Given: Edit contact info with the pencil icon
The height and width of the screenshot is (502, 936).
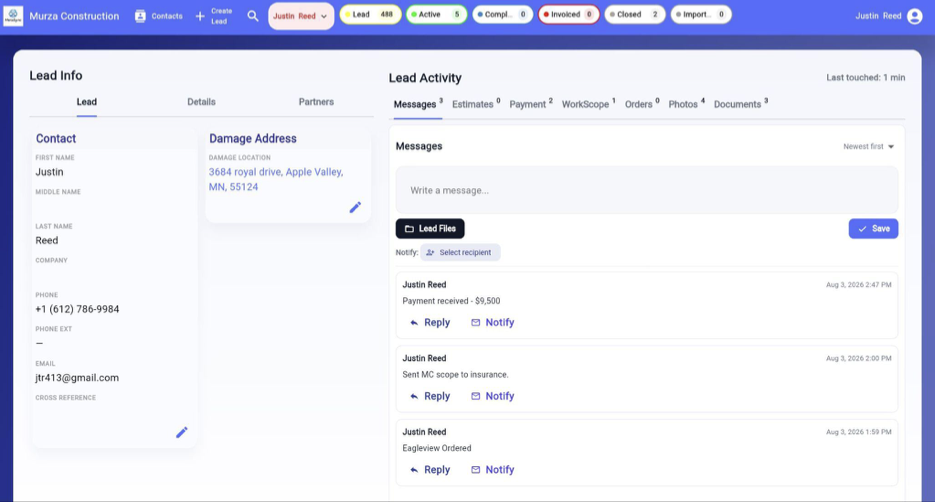Looking at the screenshot, I should (182, 432).
